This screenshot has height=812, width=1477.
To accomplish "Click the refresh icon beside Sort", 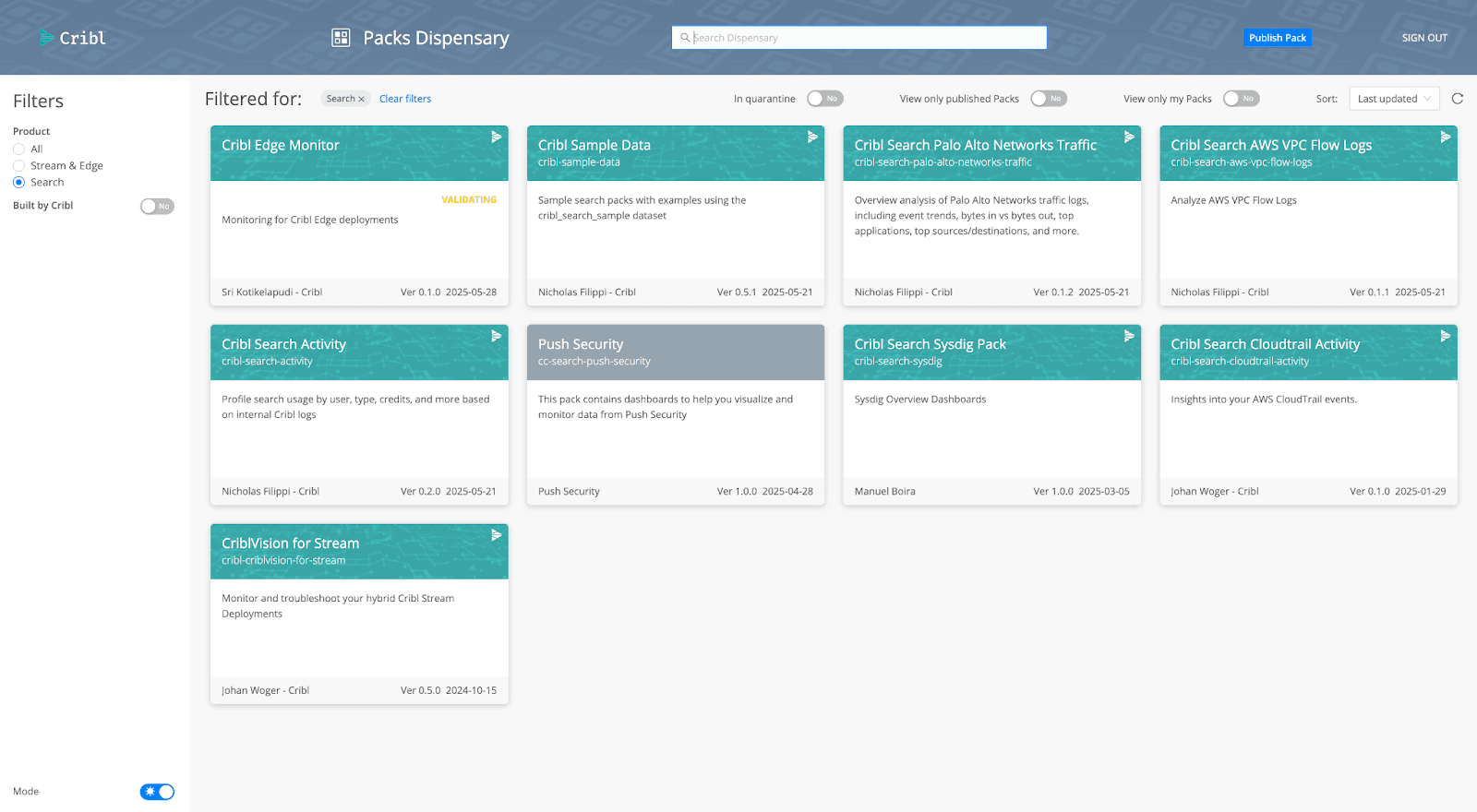I will 1458,99.
